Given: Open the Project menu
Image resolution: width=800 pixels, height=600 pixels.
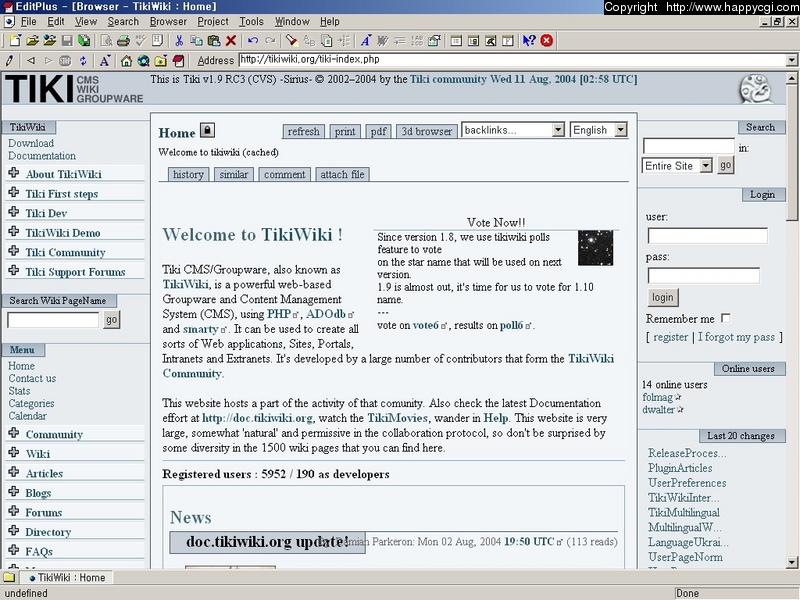Looking at the screenshot, I should pos(213,21).
